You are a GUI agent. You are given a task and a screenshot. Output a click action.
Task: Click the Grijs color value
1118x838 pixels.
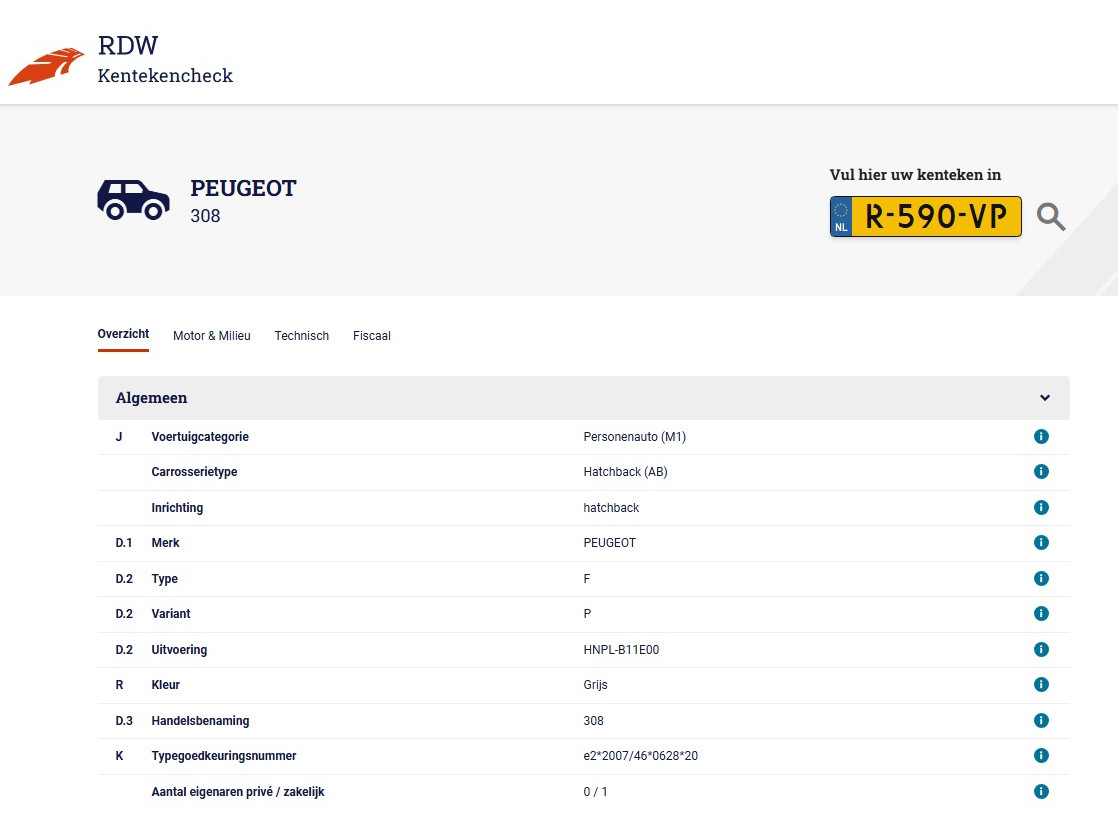pyautogui.click(x=595, y=685)
